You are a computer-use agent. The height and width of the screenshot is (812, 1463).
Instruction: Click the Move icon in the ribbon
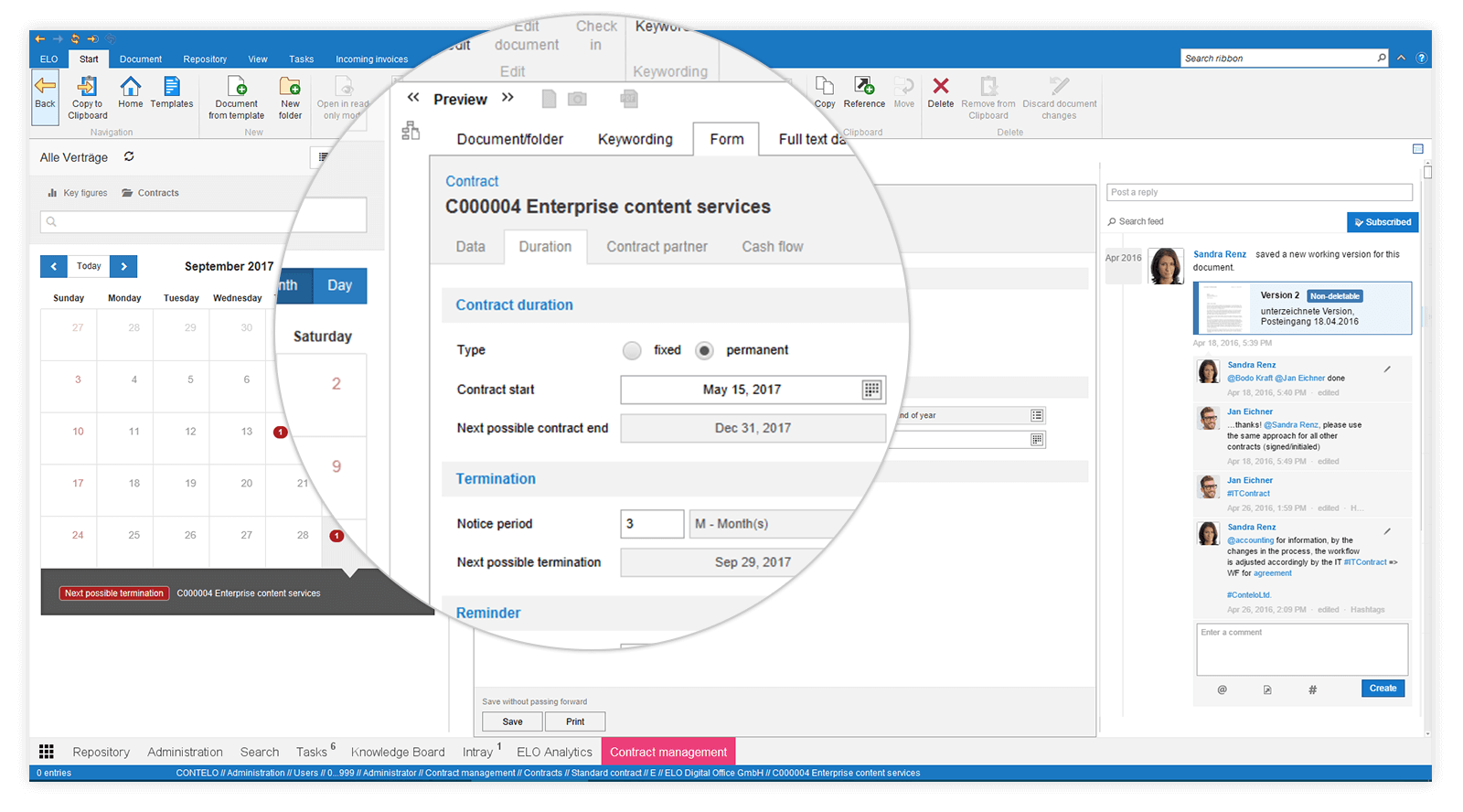pyautogui.click(x=903, y=86)
